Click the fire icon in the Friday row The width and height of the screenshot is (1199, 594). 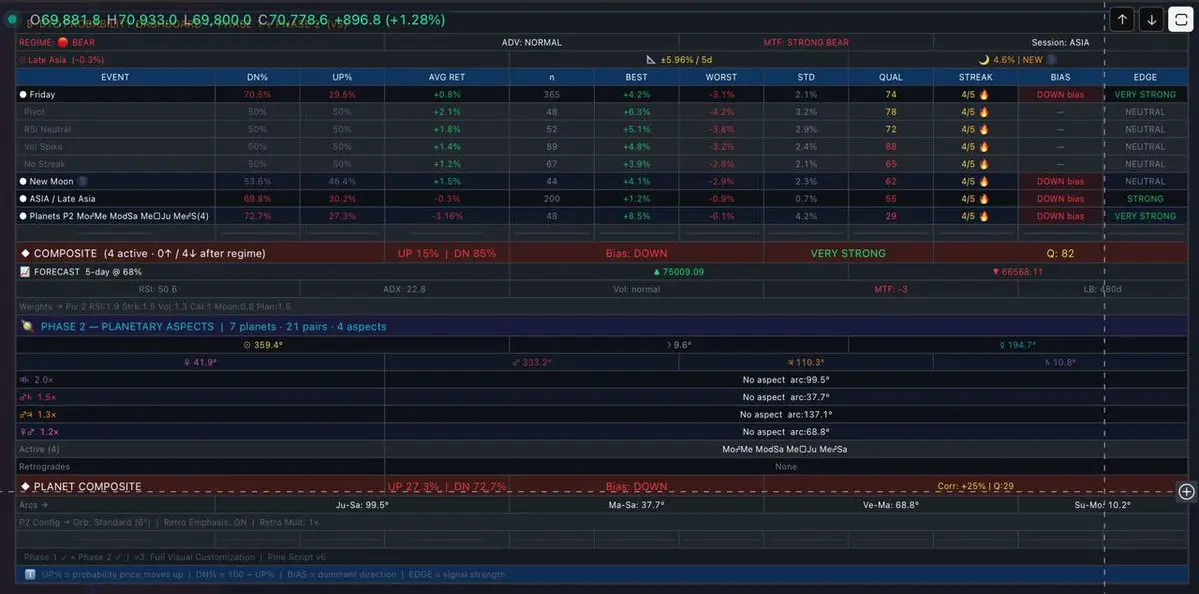tap(983, 95)
